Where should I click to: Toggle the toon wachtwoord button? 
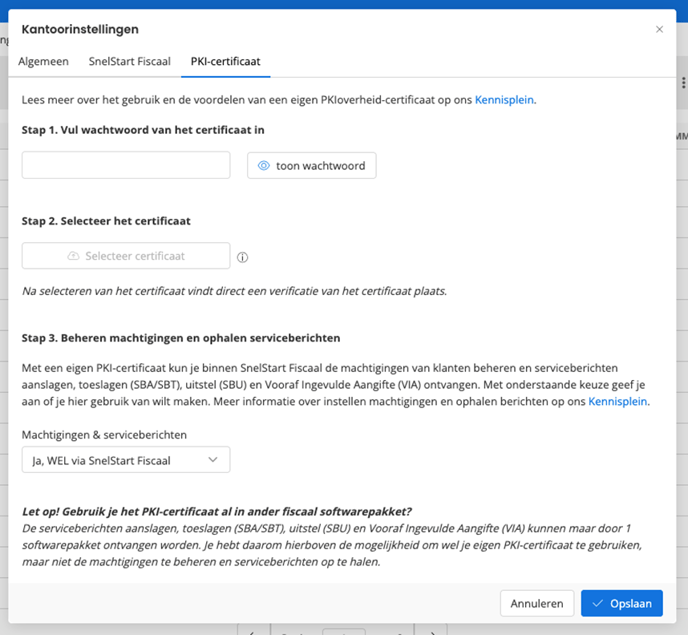[x=312, y=165]
